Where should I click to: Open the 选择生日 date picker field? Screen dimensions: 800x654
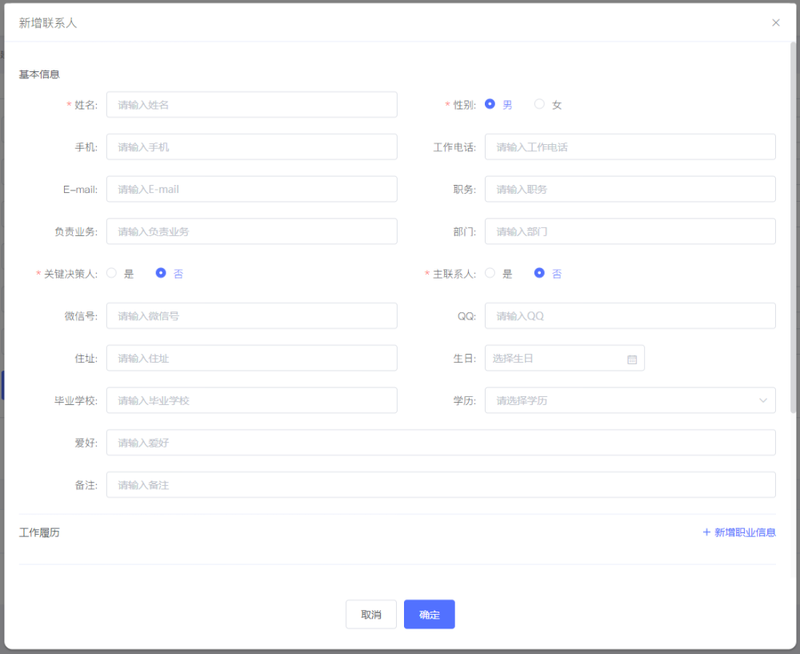(x=564, y=358)
